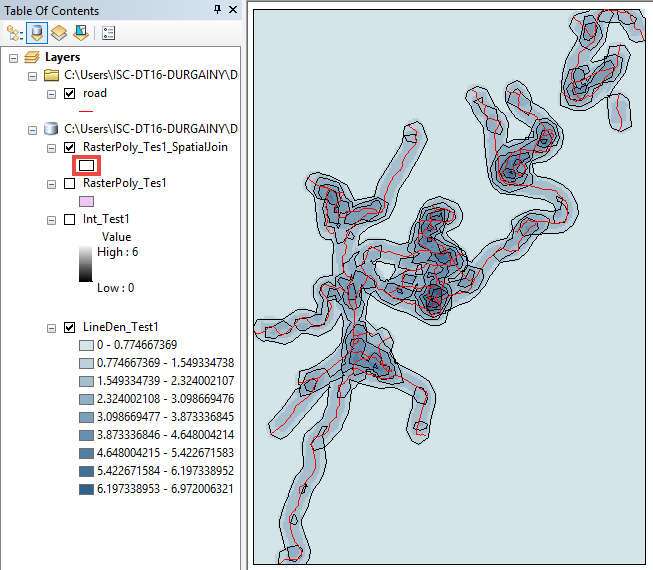
Task: Collapse the road layer legend
Action: pyautogui.click(x=51, y=95)
